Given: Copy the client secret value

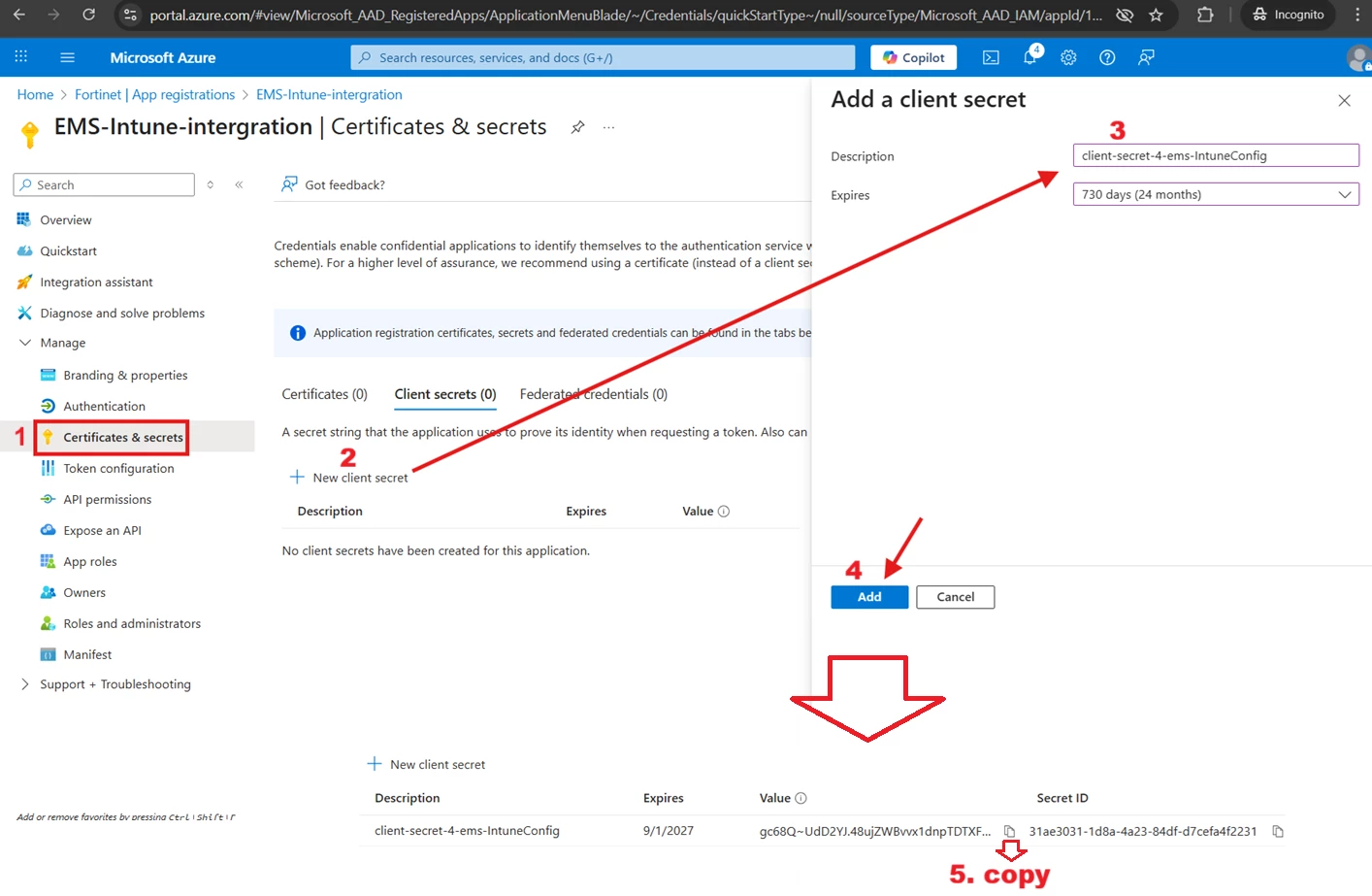Looking at the screenshot, I should click(1009, 831).
